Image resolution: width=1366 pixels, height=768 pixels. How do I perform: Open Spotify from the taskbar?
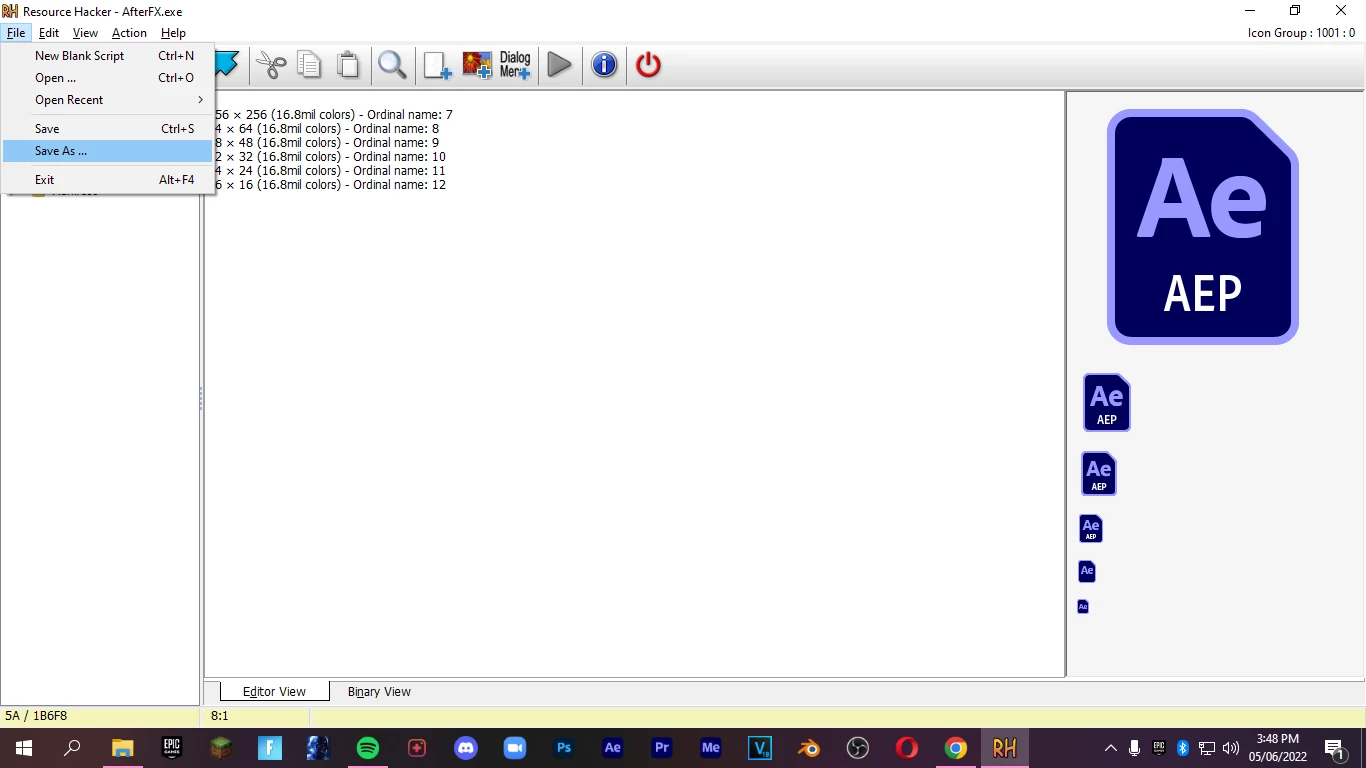coord(368,748)
